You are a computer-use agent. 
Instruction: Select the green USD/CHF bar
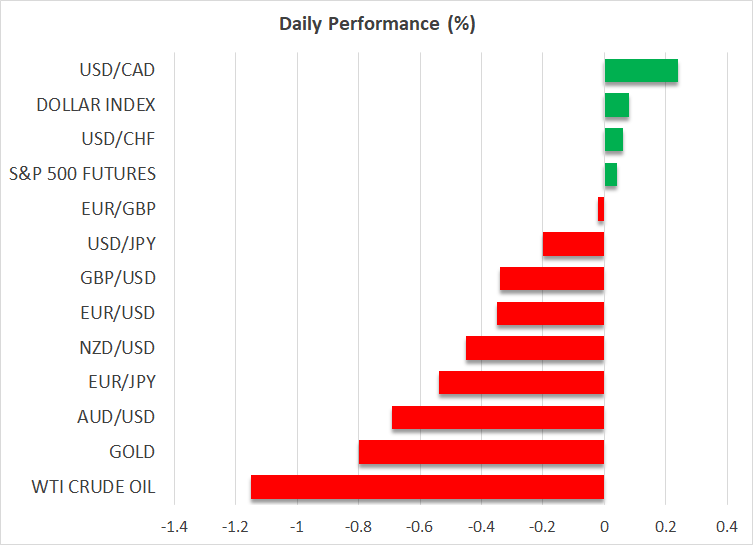[613, 140]
